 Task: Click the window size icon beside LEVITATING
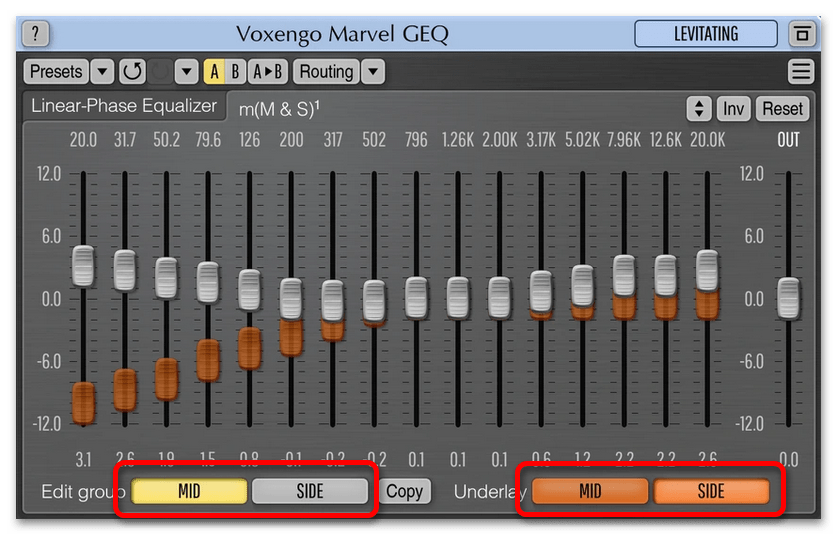point(801,34)
